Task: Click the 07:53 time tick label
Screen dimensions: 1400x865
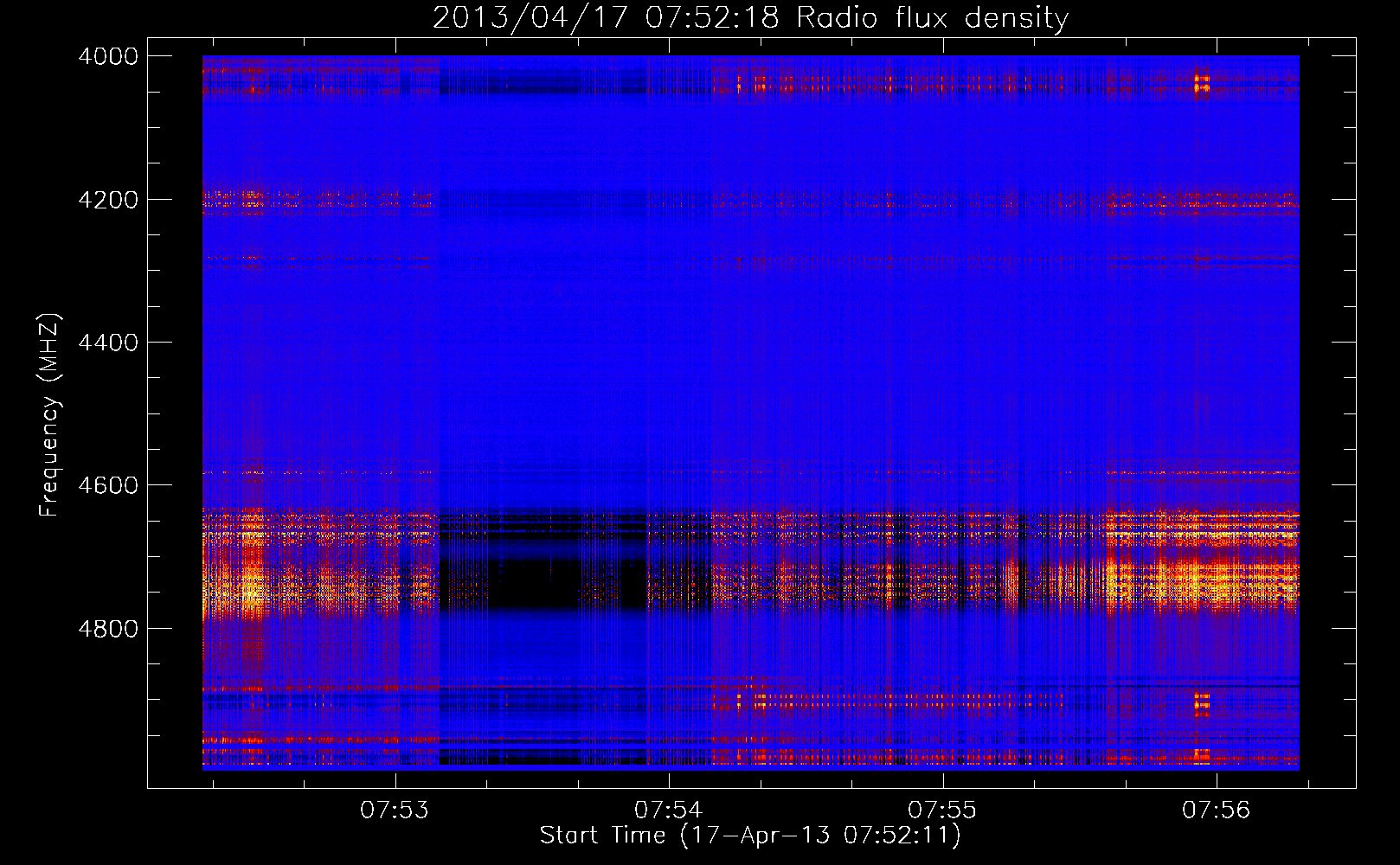Action: pos(395,811)
